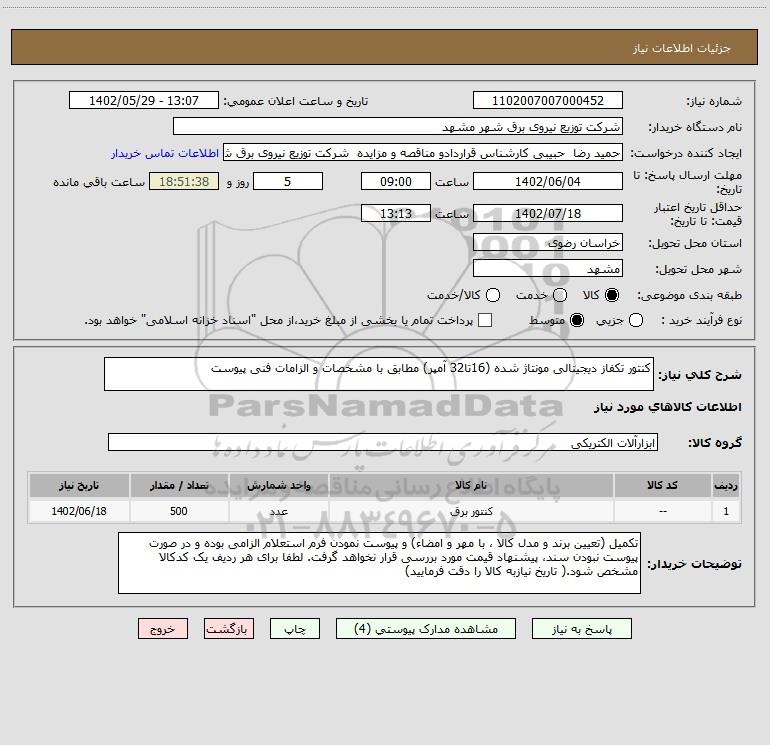Choose the متوسط purchase type option
Viewport: 770px width, 745px height.
(x=577, y=321)
